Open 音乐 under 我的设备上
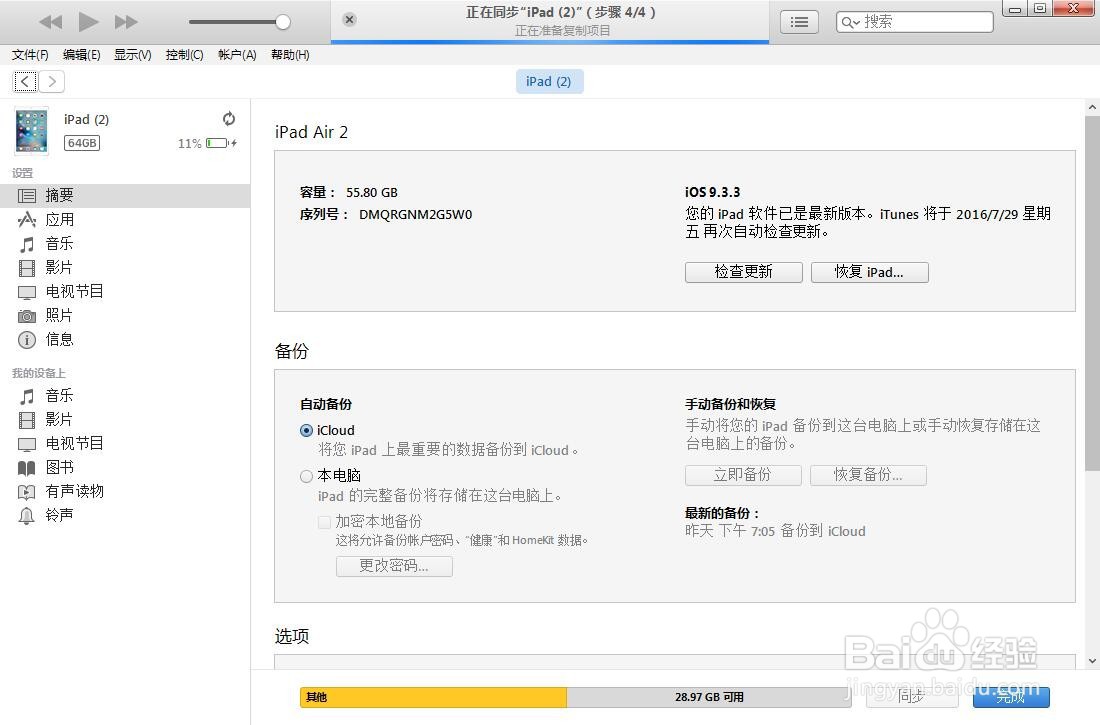 pos(125,396)
